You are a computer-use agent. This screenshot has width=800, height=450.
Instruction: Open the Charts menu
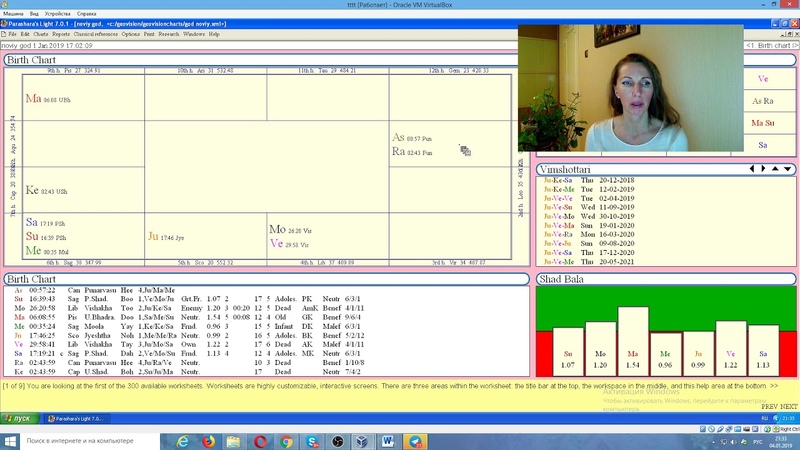tap(41, 34)
